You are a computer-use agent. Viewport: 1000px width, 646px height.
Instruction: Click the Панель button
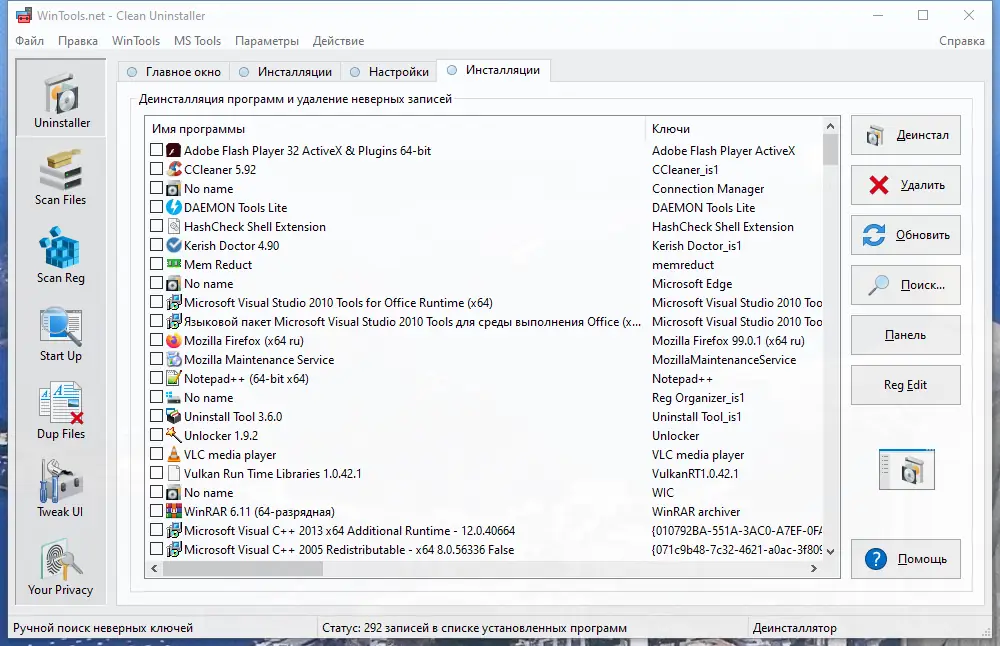pyautogui.click(x=906, y=335)
